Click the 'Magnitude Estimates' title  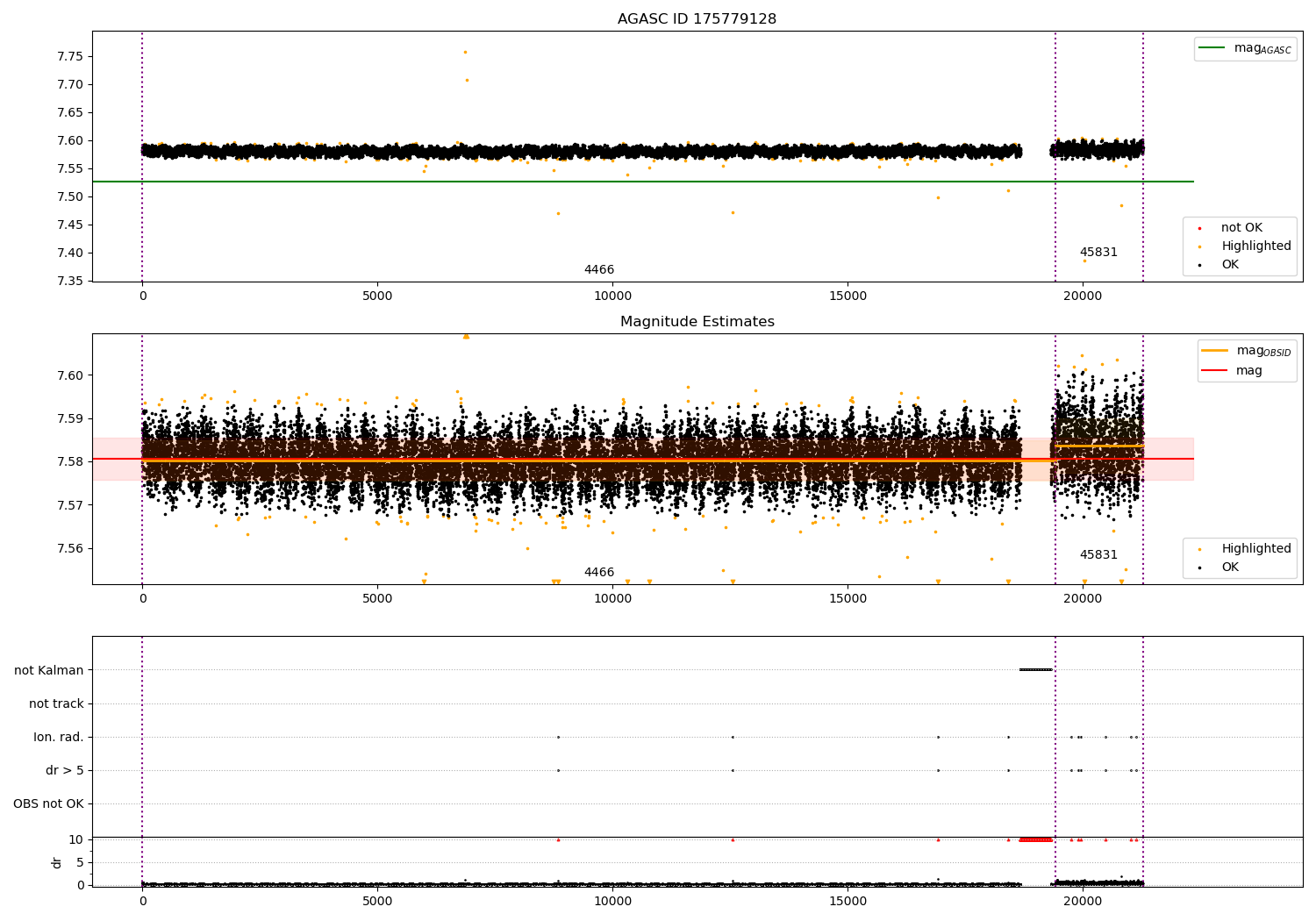coord(697,322)
